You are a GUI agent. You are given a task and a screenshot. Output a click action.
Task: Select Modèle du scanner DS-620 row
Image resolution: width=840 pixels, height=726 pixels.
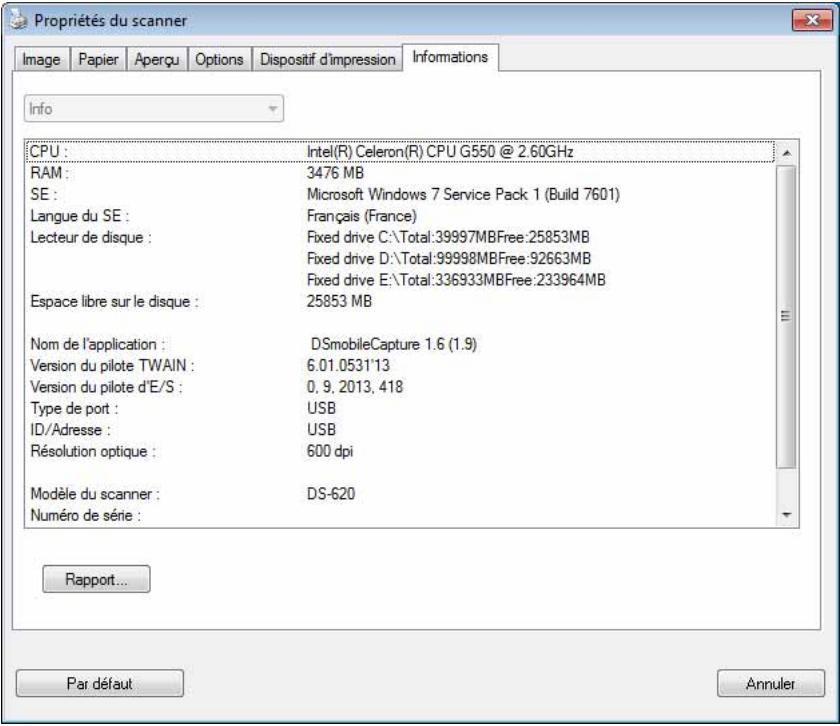tap(400, 495)
